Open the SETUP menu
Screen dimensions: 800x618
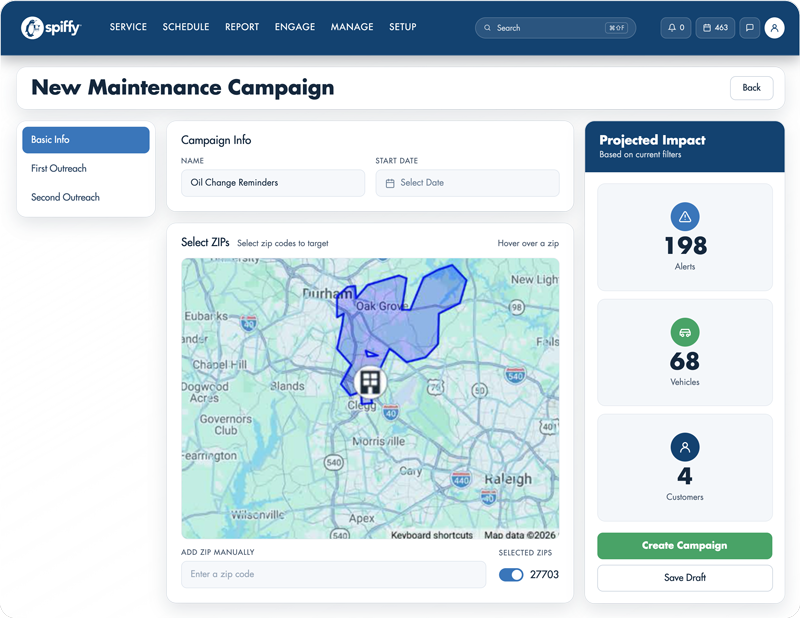click(403, 27)
